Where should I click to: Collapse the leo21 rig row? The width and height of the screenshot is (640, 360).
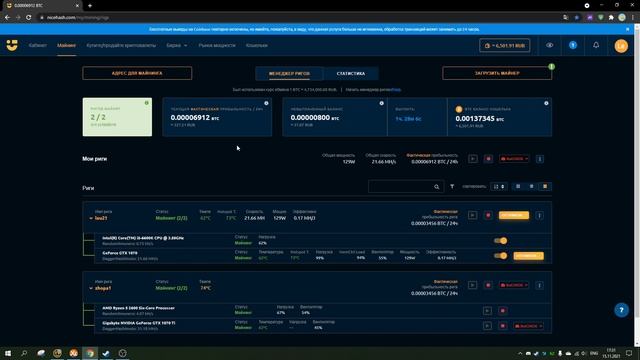tap(91, 218)
